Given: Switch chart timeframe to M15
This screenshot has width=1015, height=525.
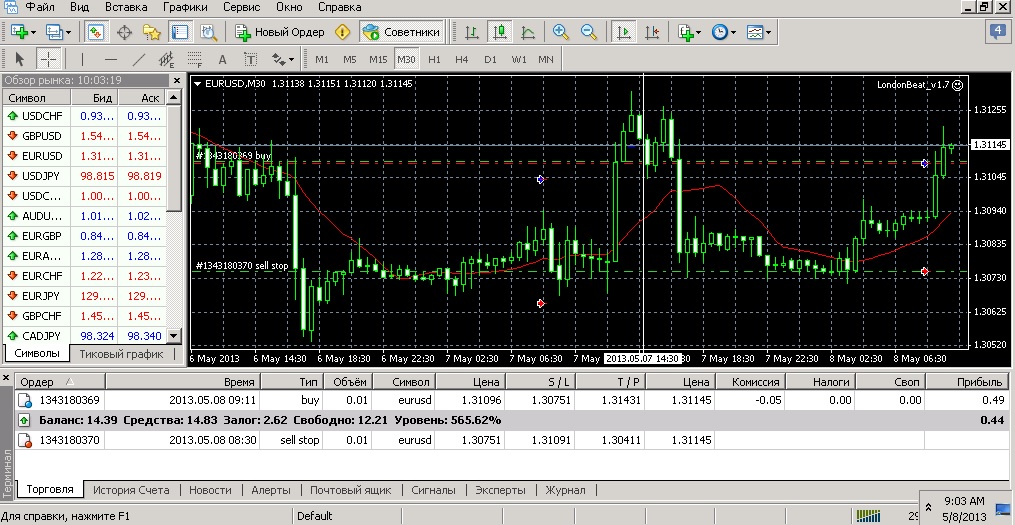Looking at the screenshot, I should pyautogui.click(x=378, y=60).
